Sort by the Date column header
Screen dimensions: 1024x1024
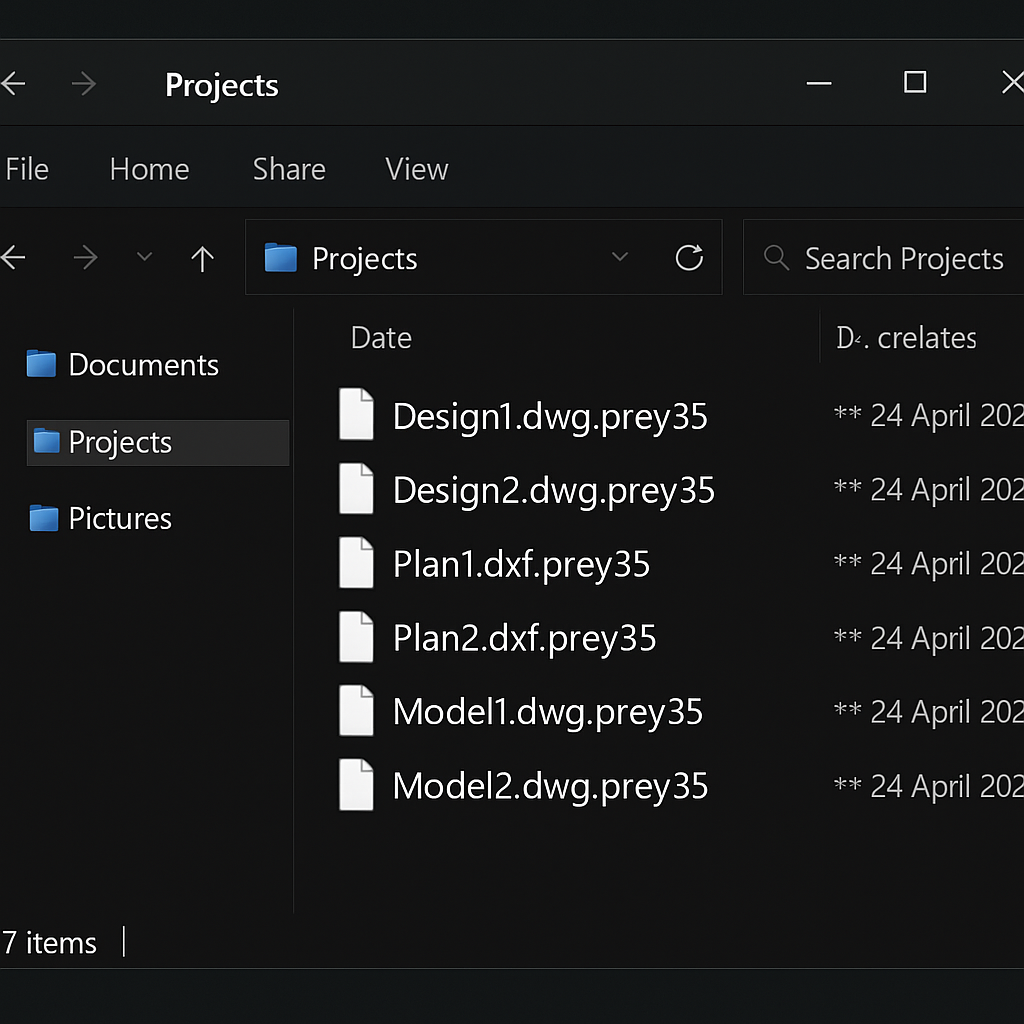[381, 338]
